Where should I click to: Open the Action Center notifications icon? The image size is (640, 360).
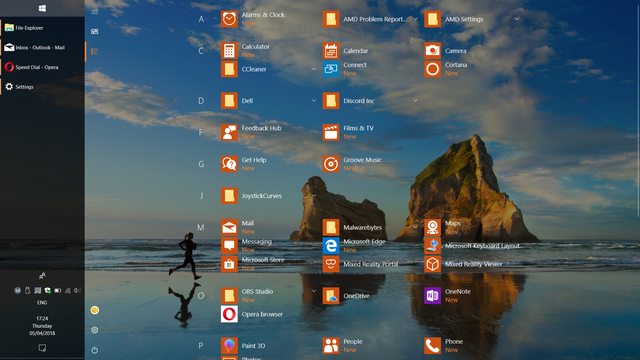tap(42, 348)
